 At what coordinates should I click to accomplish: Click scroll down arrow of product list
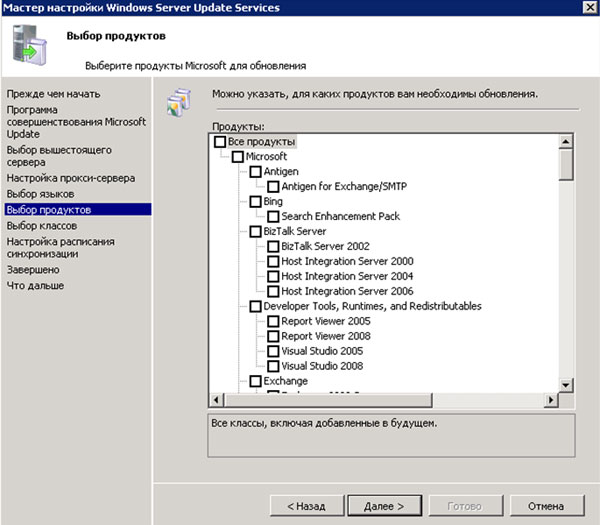[566, 385]
